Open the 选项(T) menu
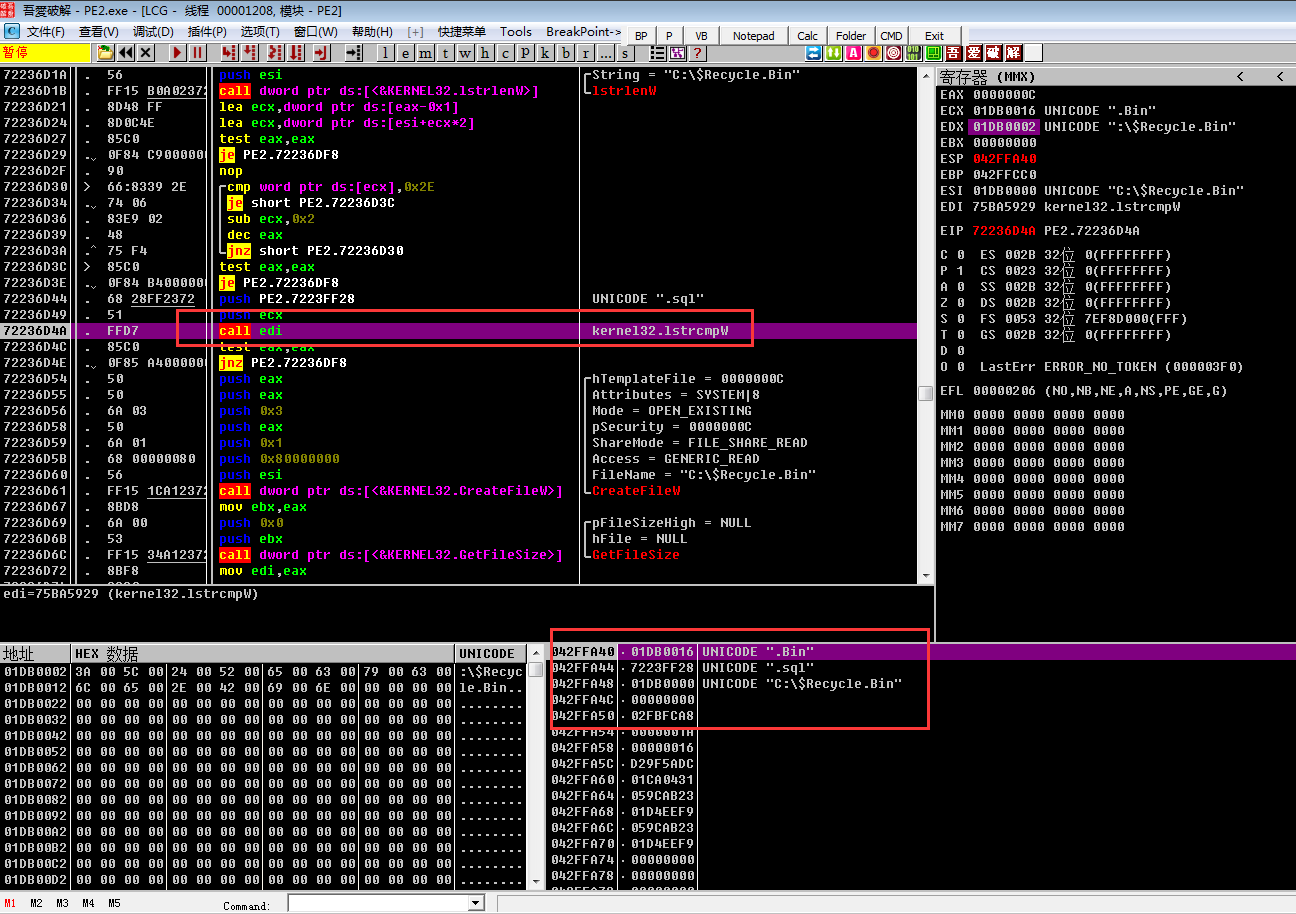The width and height of the screenshot is (1296, 914). point(260,32)
